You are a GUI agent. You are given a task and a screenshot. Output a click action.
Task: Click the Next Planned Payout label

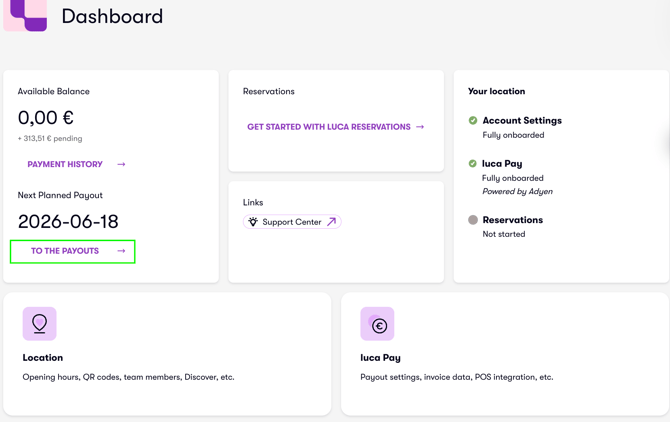point(60,195)
